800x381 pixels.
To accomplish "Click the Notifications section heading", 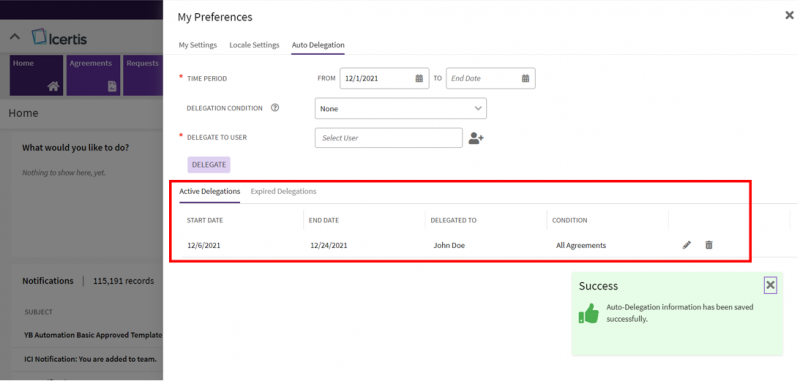I will point(48,281).
